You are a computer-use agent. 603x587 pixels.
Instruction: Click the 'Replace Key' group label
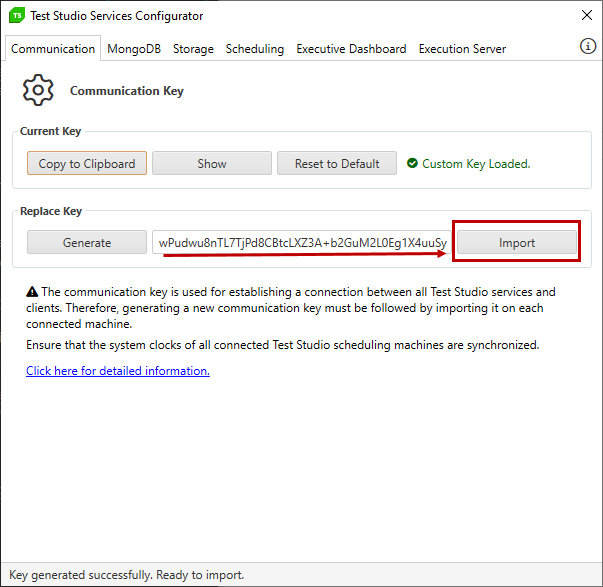(x=51, y=211)
